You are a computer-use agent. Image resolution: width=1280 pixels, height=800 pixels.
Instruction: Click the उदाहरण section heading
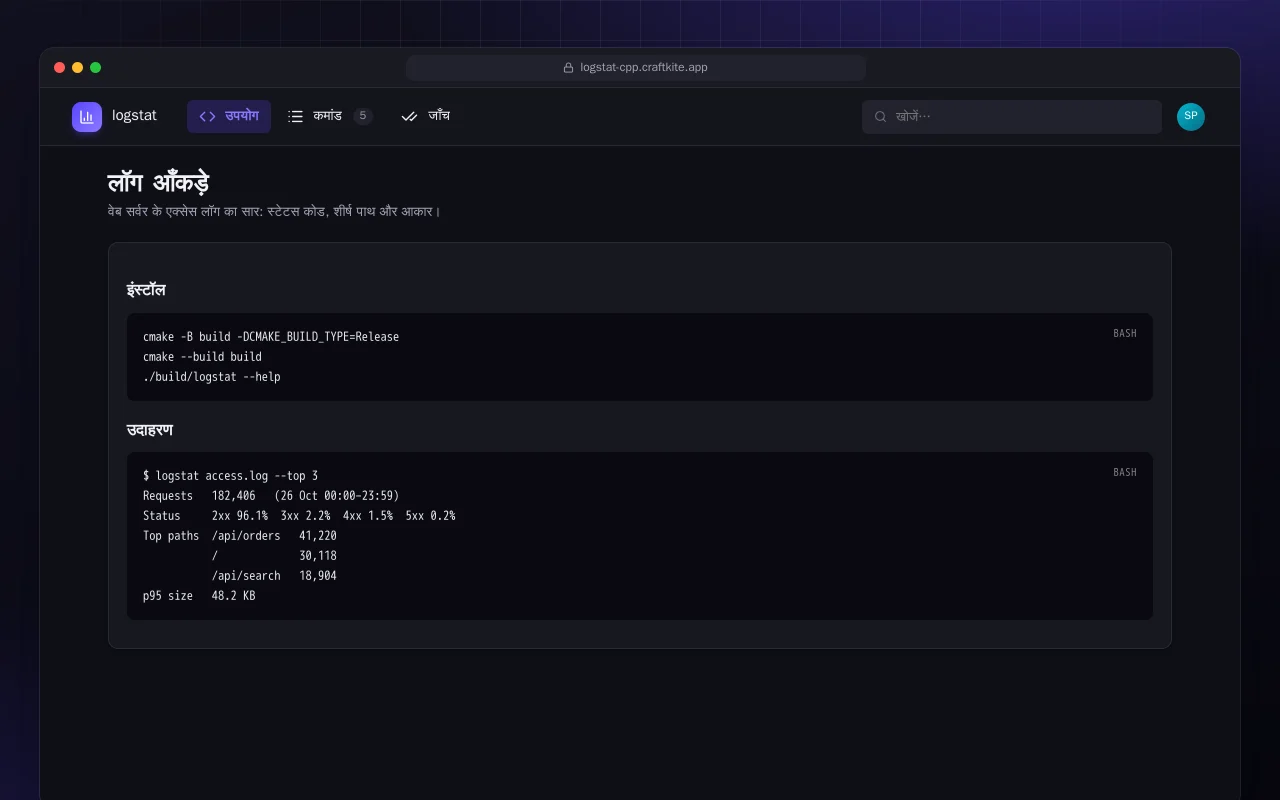tap(150, 430)
